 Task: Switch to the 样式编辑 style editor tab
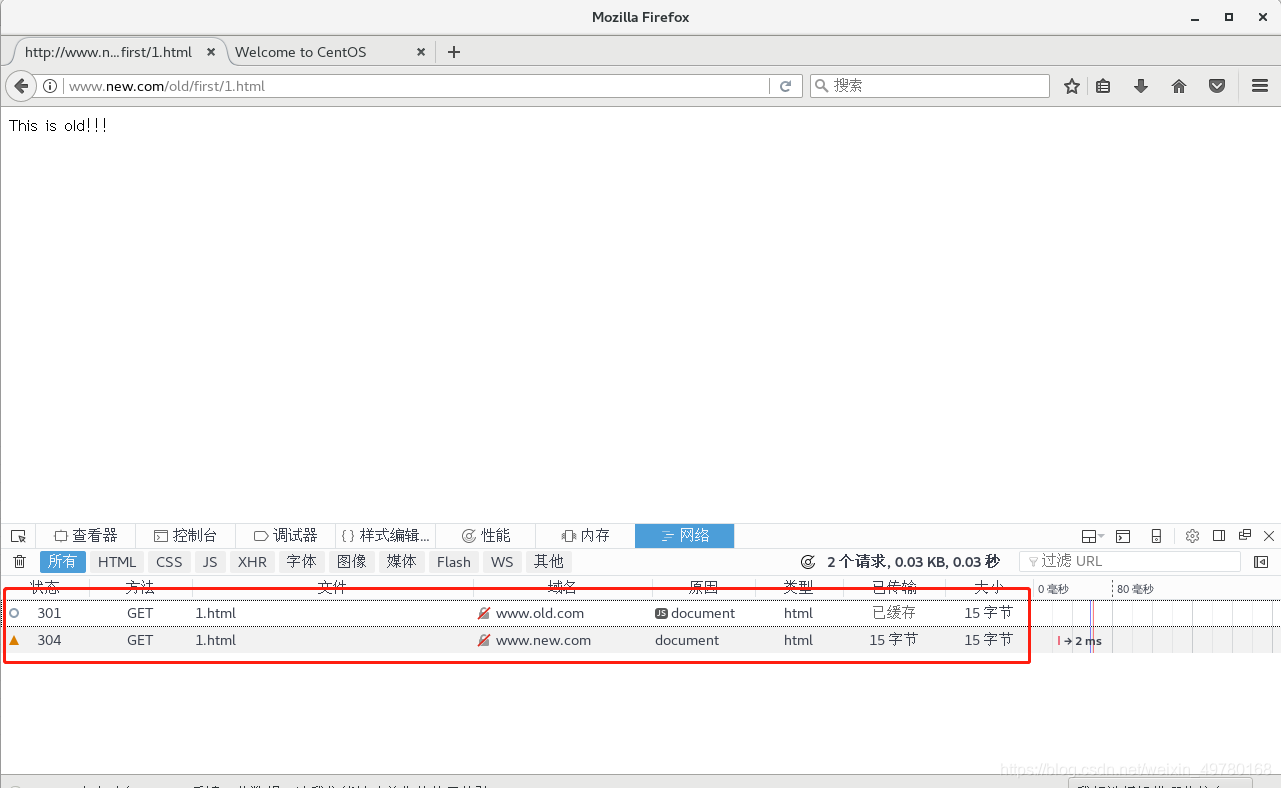click(385, 536)
